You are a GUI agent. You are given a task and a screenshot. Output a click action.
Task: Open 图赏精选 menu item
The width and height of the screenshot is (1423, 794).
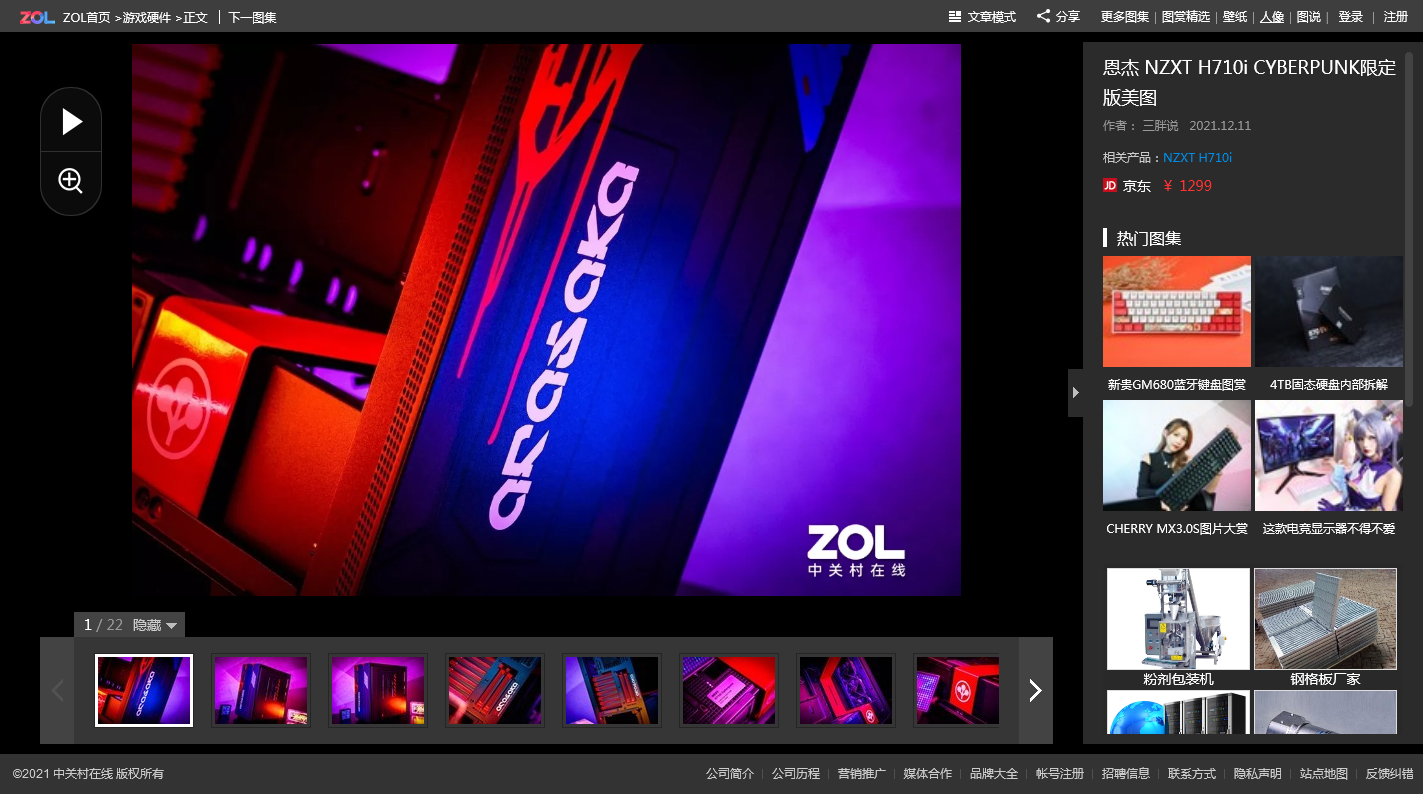[x=1186, y=17]
